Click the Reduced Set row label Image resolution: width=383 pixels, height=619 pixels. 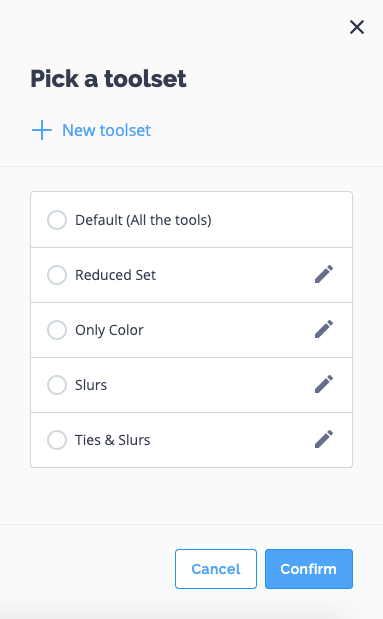coord(115,275)
